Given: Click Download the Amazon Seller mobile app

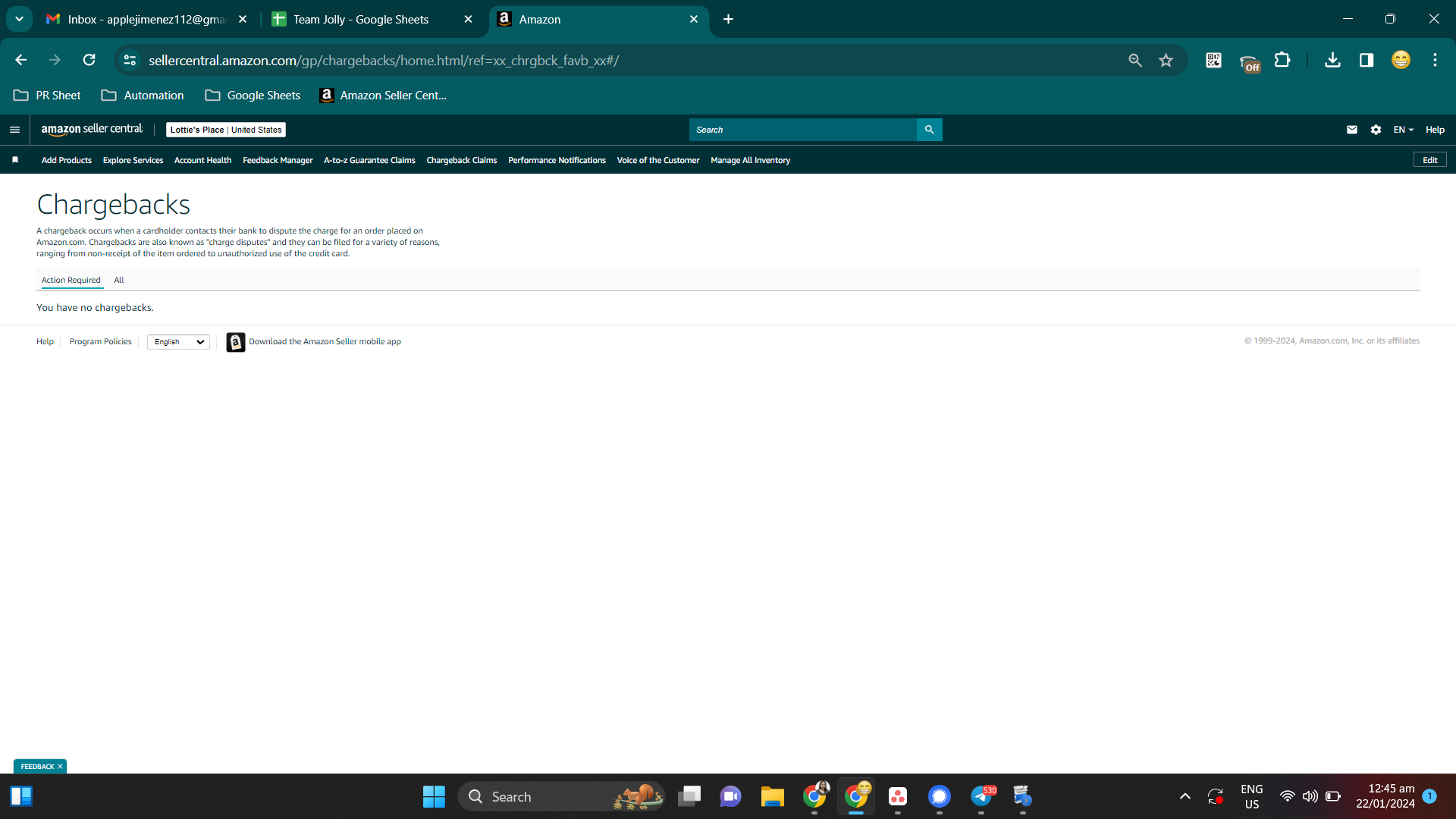Looking at the screenshot, I should [325, 342].
